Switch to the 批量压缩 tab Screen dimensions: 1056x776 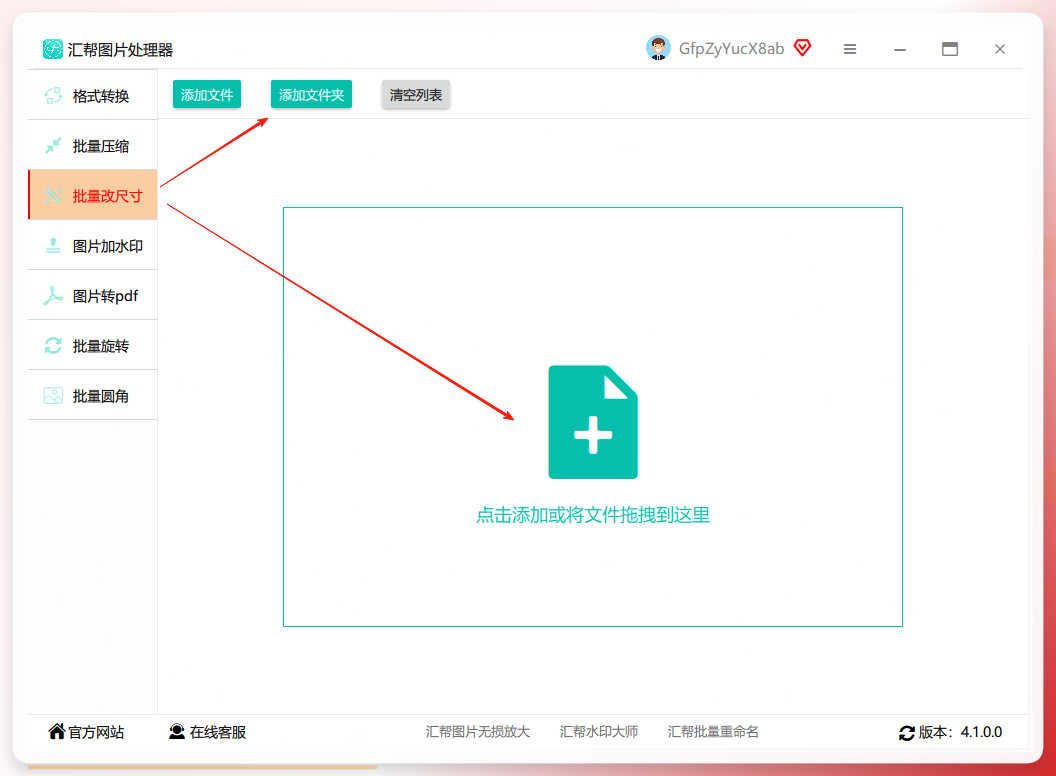(93, 146)
